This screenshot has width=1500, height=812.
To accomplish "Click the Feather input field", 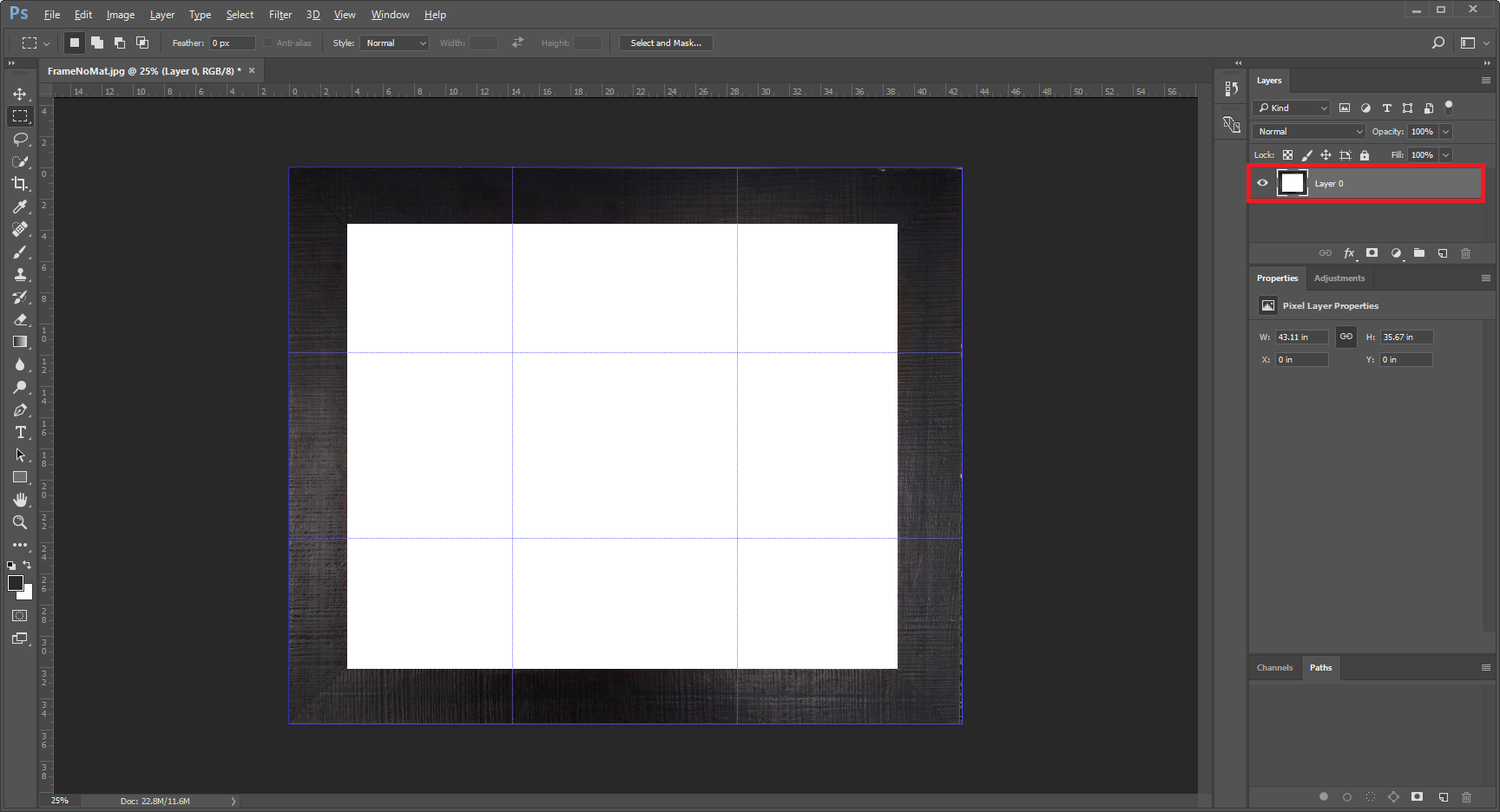I will click(232, 43).
